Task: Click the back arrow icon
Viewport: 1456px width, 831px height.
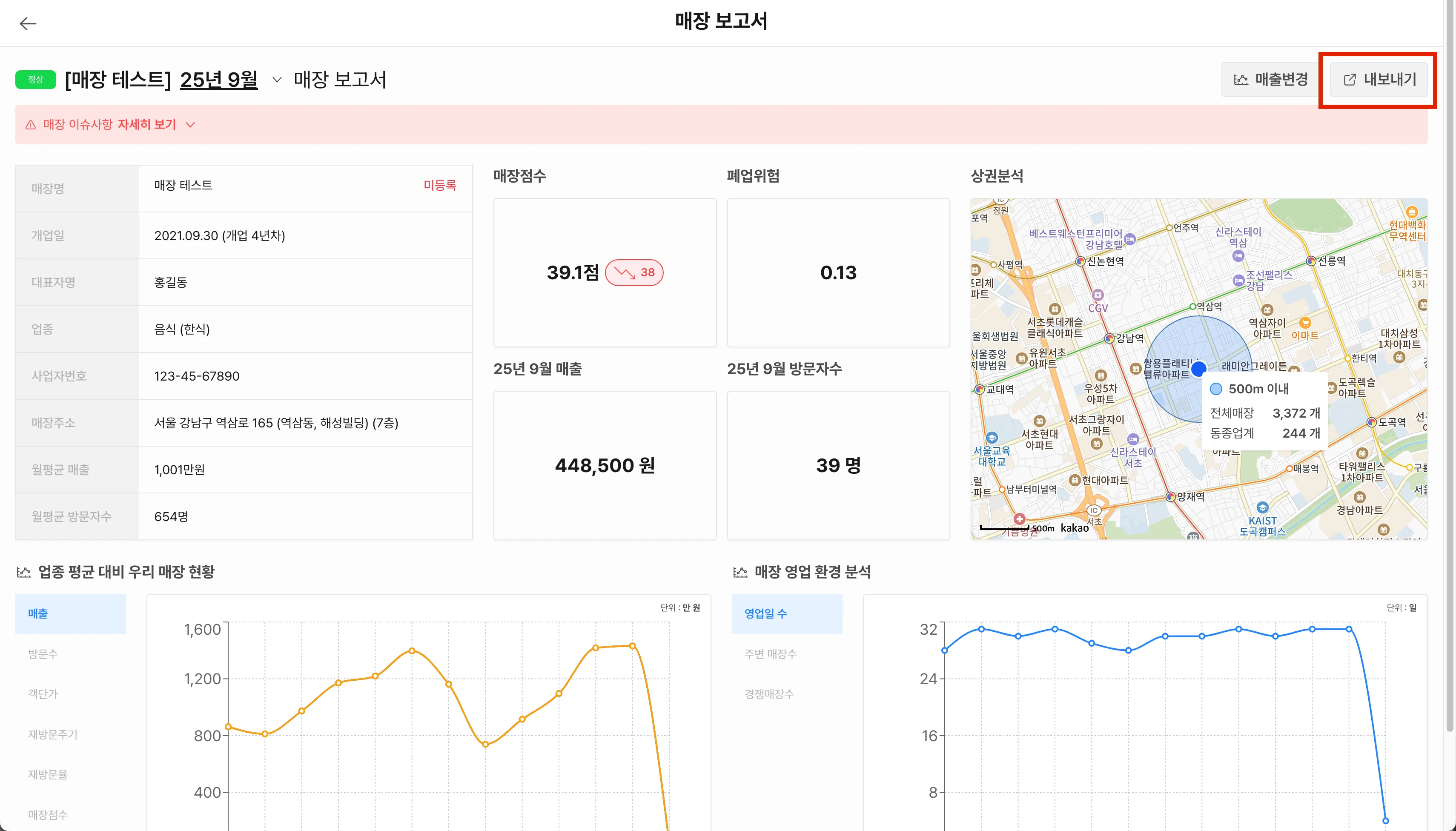Action: 27,23
